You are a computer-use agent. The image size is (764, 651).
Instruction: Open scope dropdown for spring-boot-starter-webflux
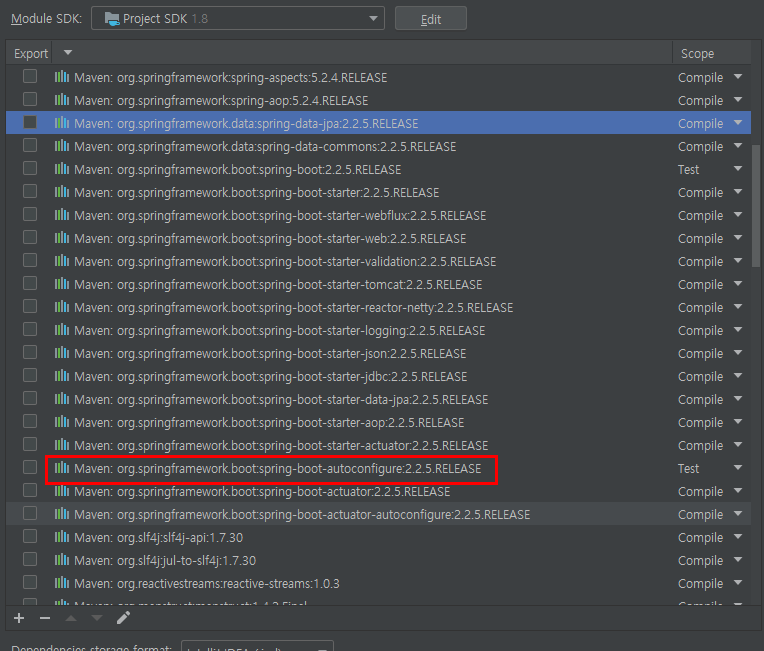point(738,215)
